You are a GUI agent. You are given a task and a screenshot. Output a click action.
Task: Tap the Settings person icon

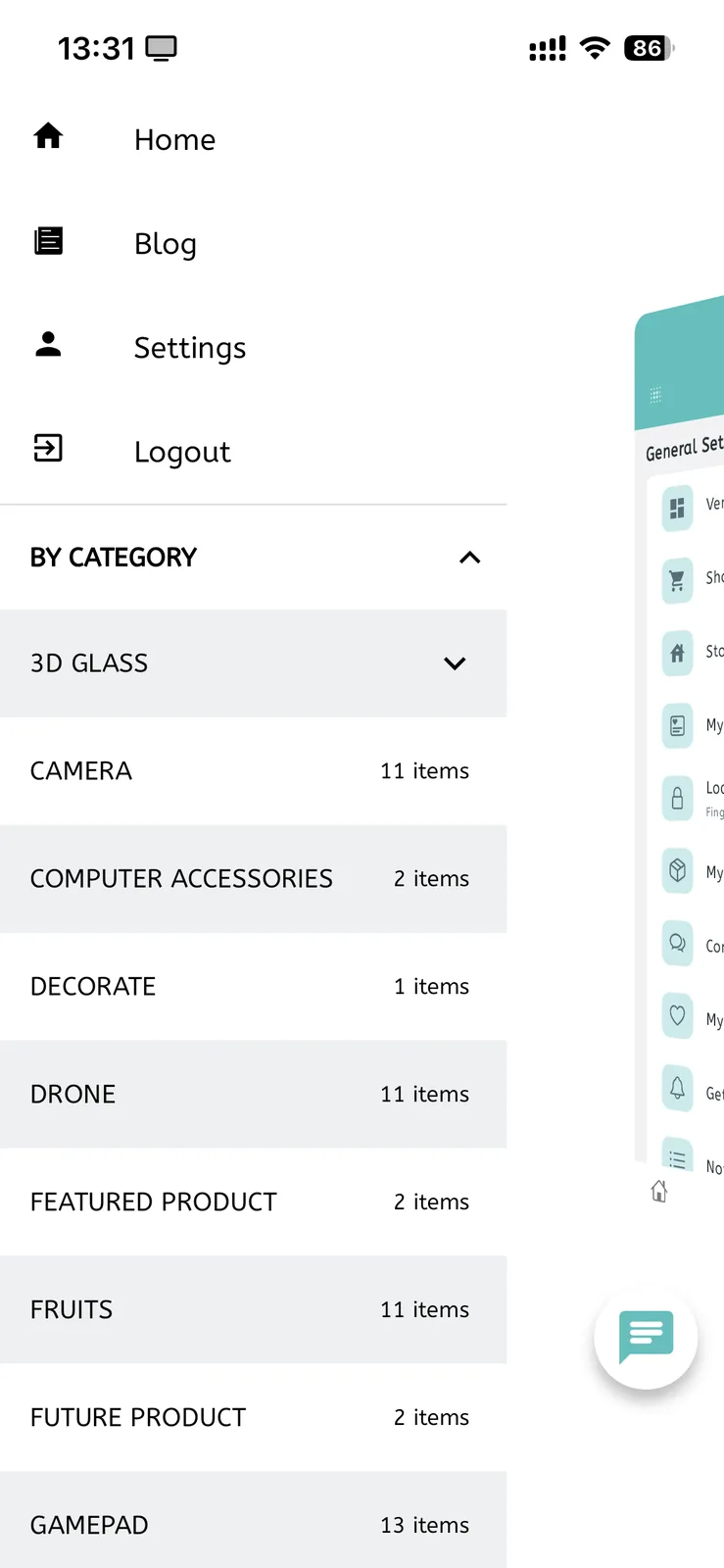48,344
